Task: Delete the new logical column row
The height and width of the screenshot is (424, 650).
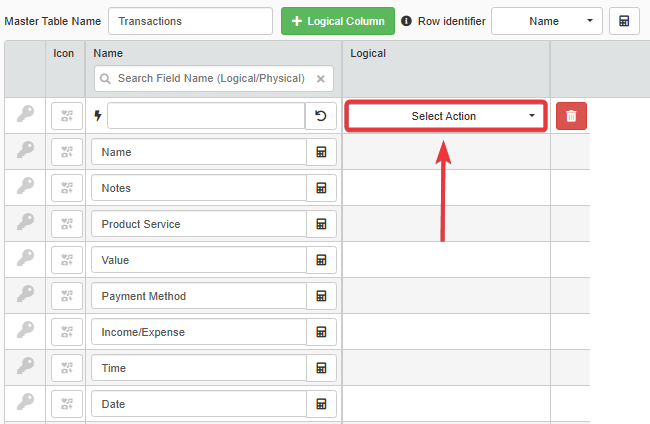Action: click(x=571, y=116)
